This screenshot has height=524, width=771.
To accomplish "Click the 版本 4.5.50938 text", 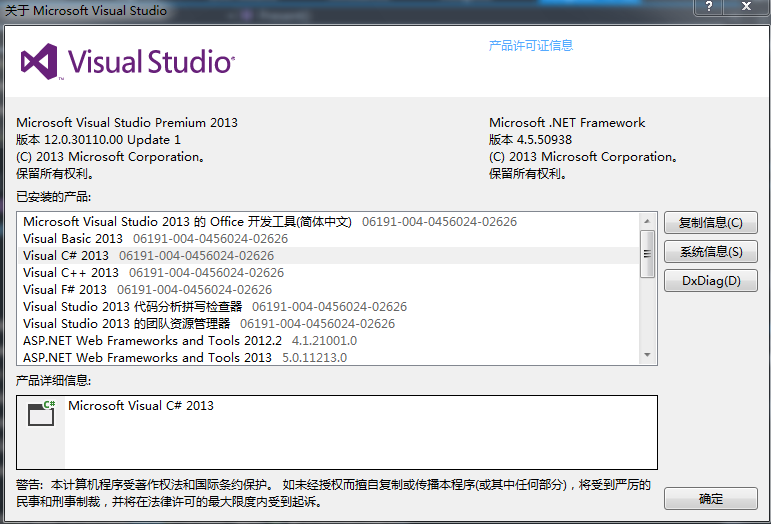I will click(530, 140).
